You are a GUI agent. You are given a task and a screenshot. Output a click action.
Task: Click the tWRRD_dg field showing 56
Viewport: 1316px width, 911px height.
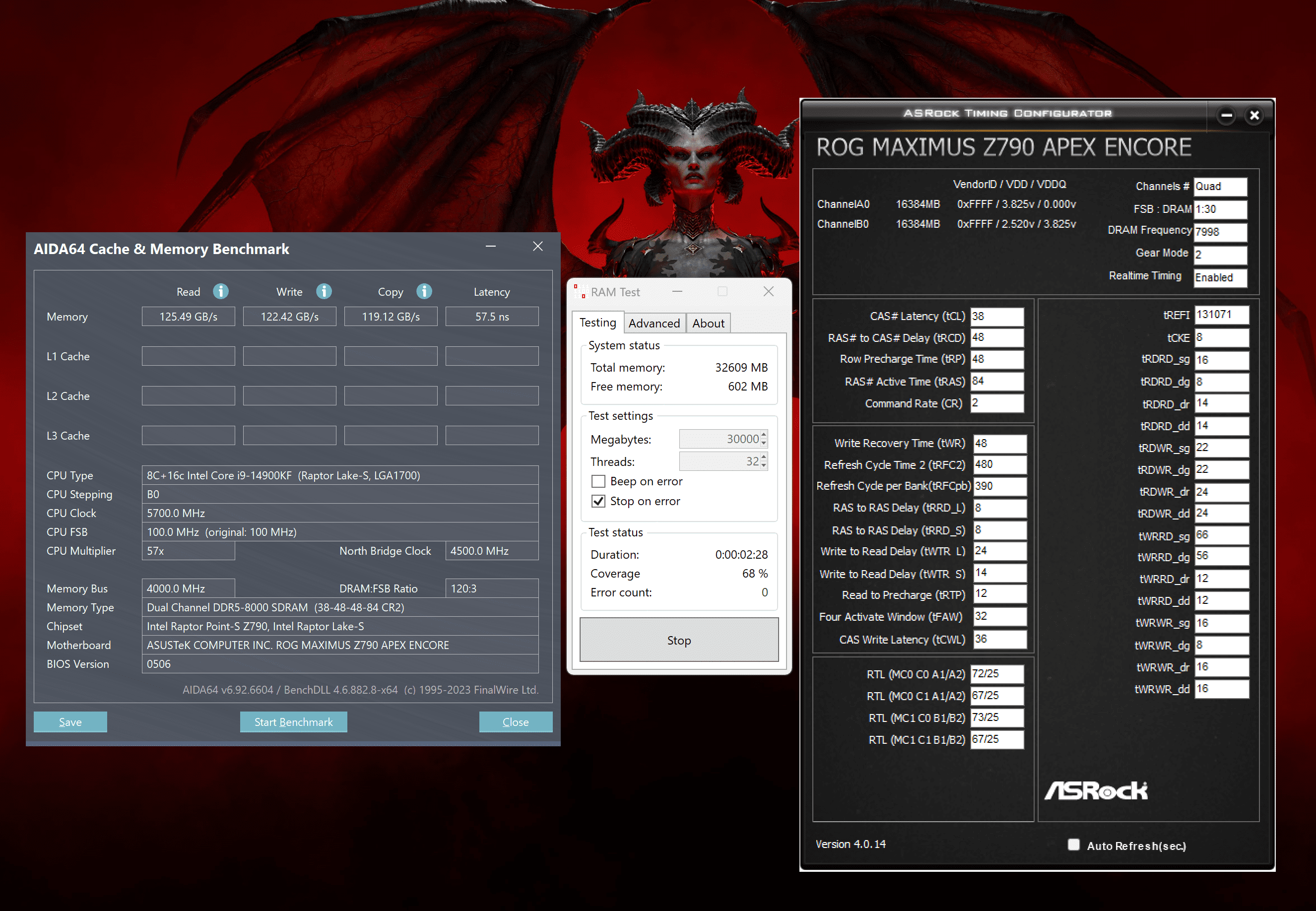pos(1222,556)
